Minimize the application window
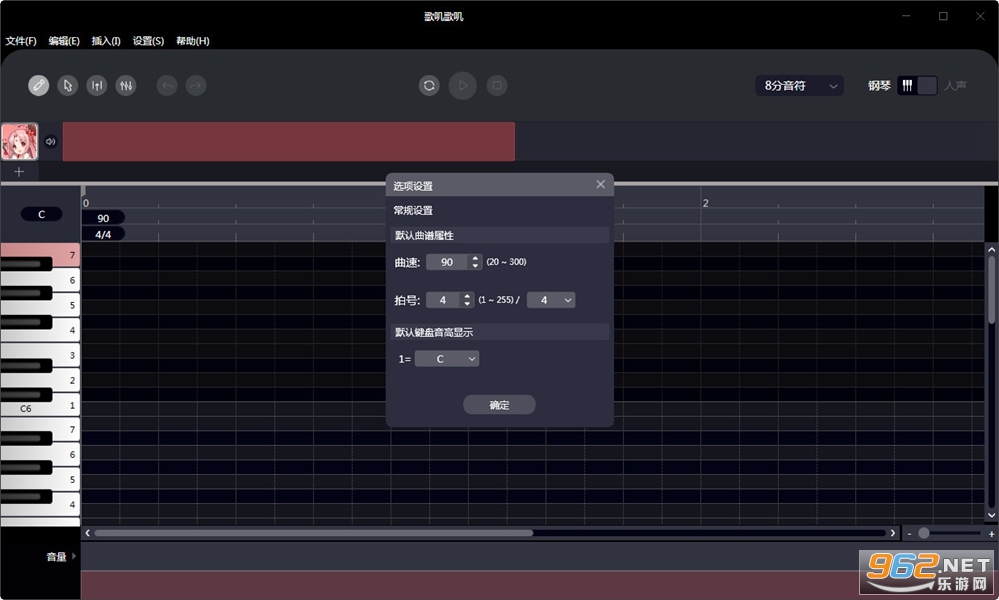 click(x=906, y=16)
